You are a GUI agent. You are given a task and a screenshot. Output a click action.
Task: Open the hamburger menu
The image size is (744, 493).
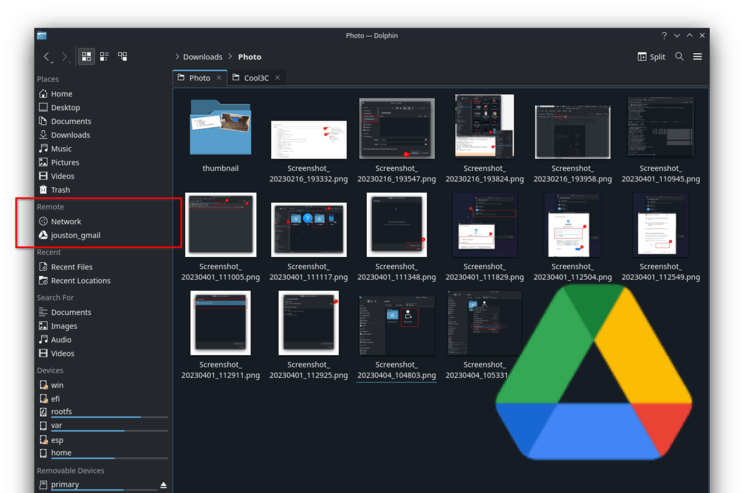pos(697,57)
